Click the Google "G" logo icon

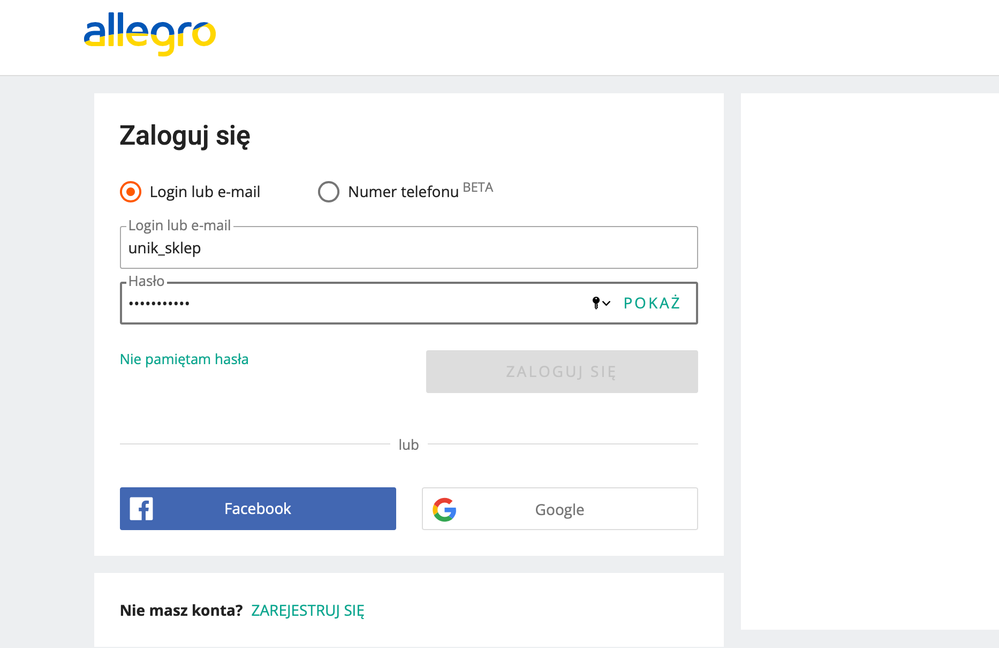pos(445,510)
